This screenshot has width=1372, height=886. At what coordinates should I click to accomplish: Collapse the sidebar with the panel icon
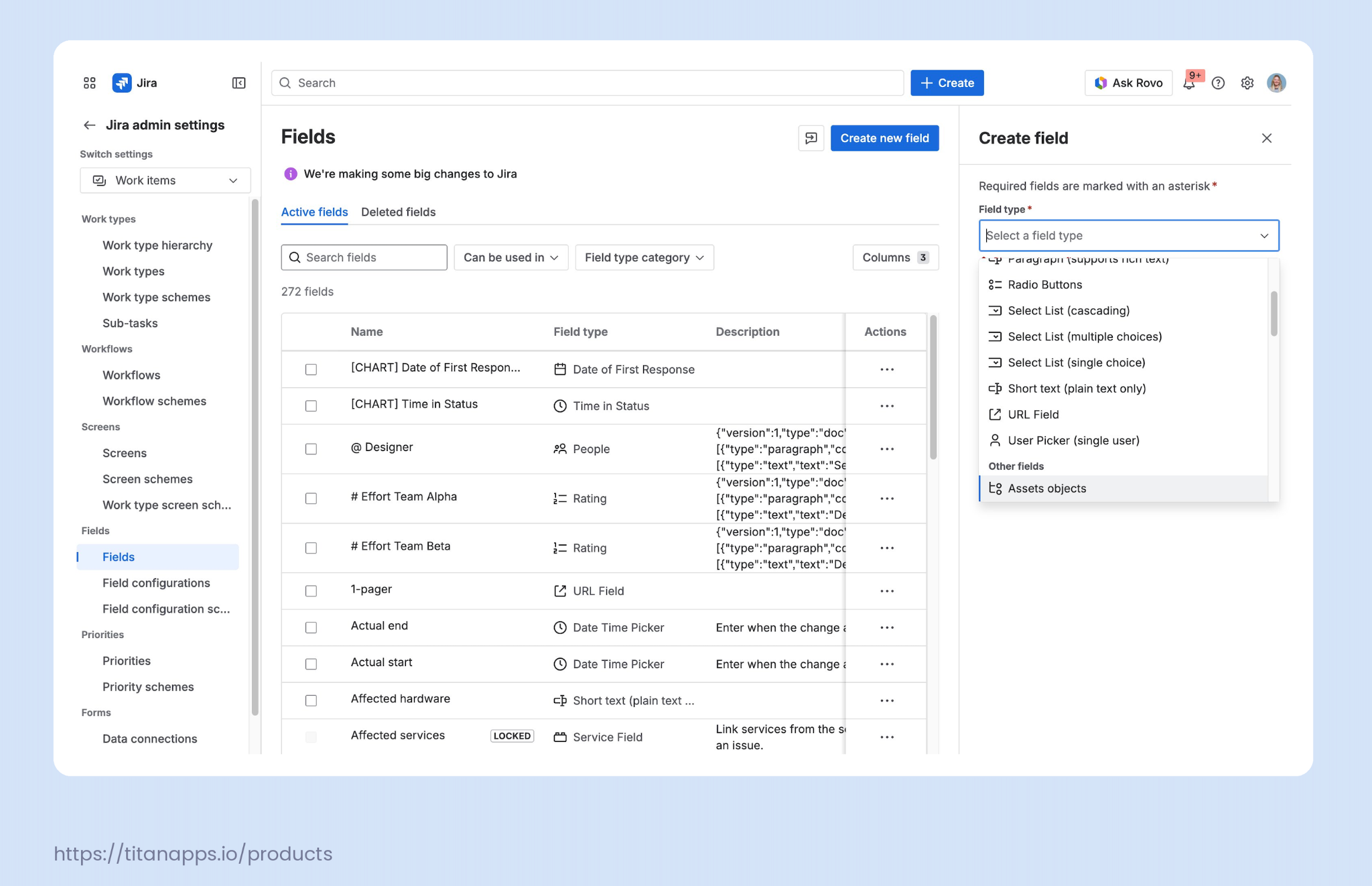pyautogui.click(x=239, y=83)
